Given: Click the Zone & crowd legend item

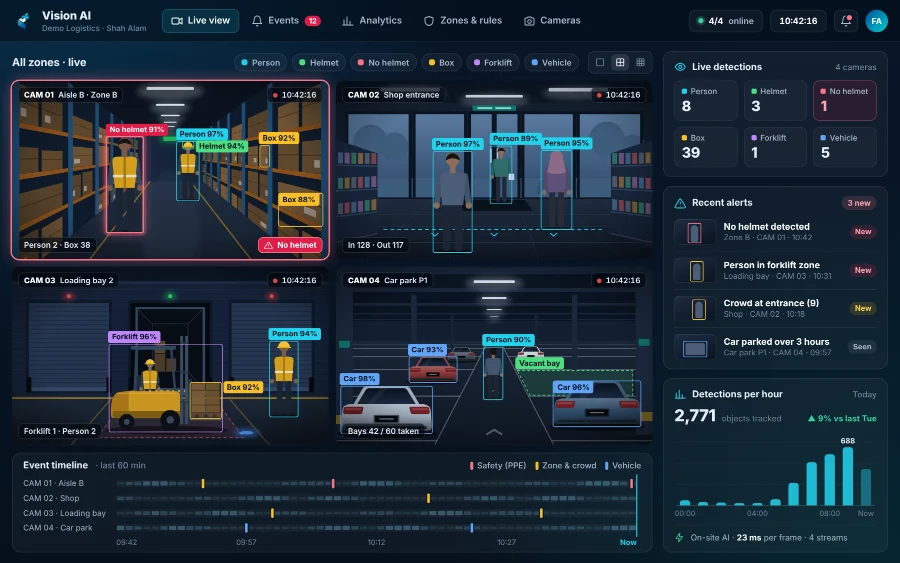Looking at the screenshot, I should pos(565,465).
